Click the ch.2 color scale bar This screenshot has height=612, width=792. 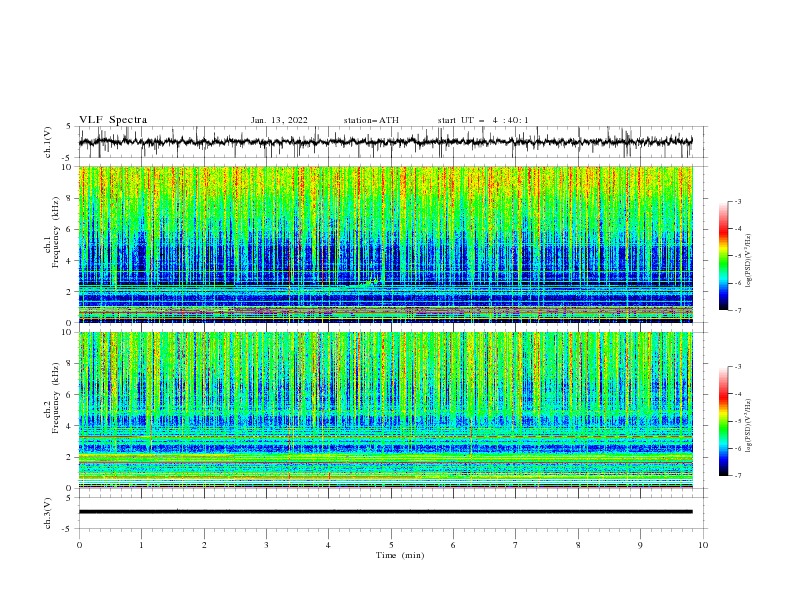tap(724, 421)
